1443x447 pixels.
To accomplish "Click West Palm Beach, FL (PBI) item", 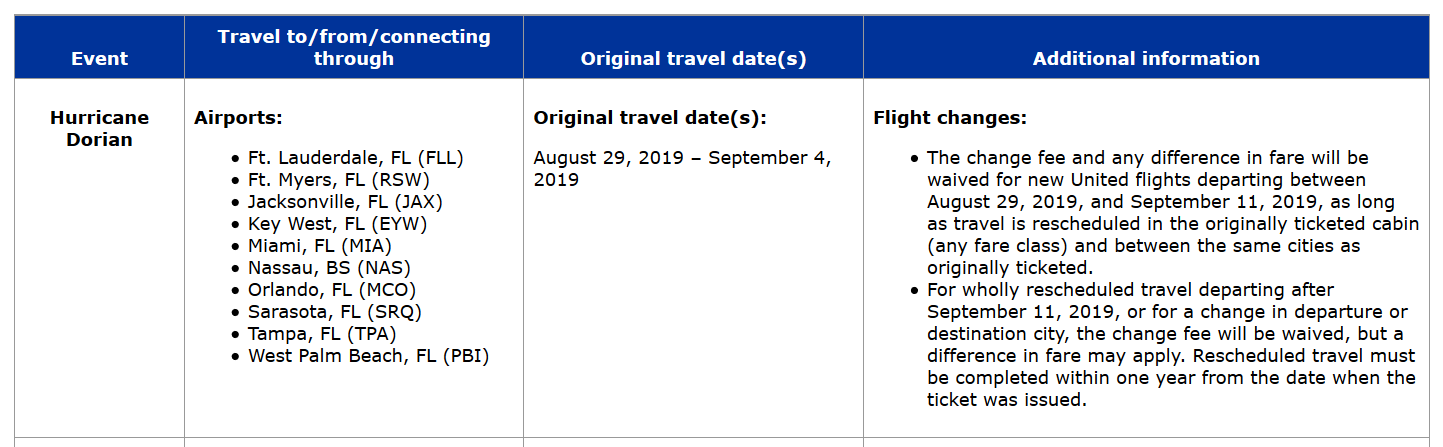I will tap(369, 356).
